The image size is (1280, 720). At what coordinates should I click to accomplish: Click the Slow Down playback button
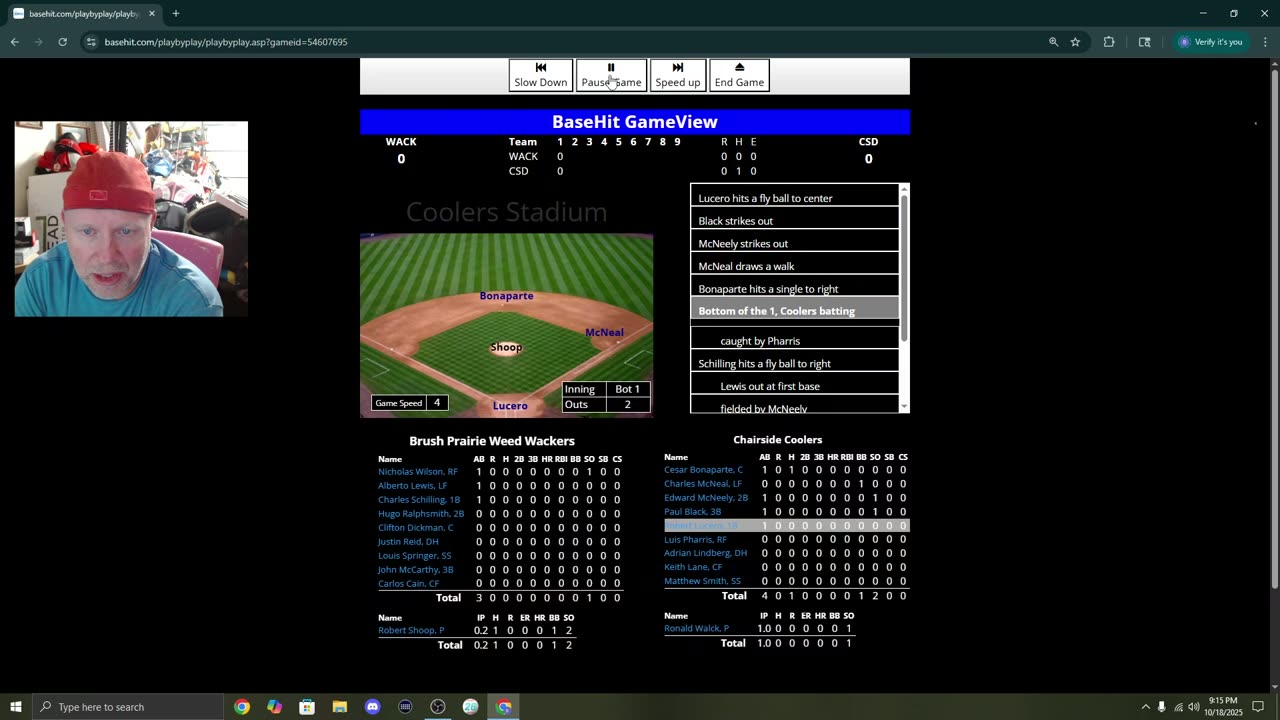tap(540, 75)
